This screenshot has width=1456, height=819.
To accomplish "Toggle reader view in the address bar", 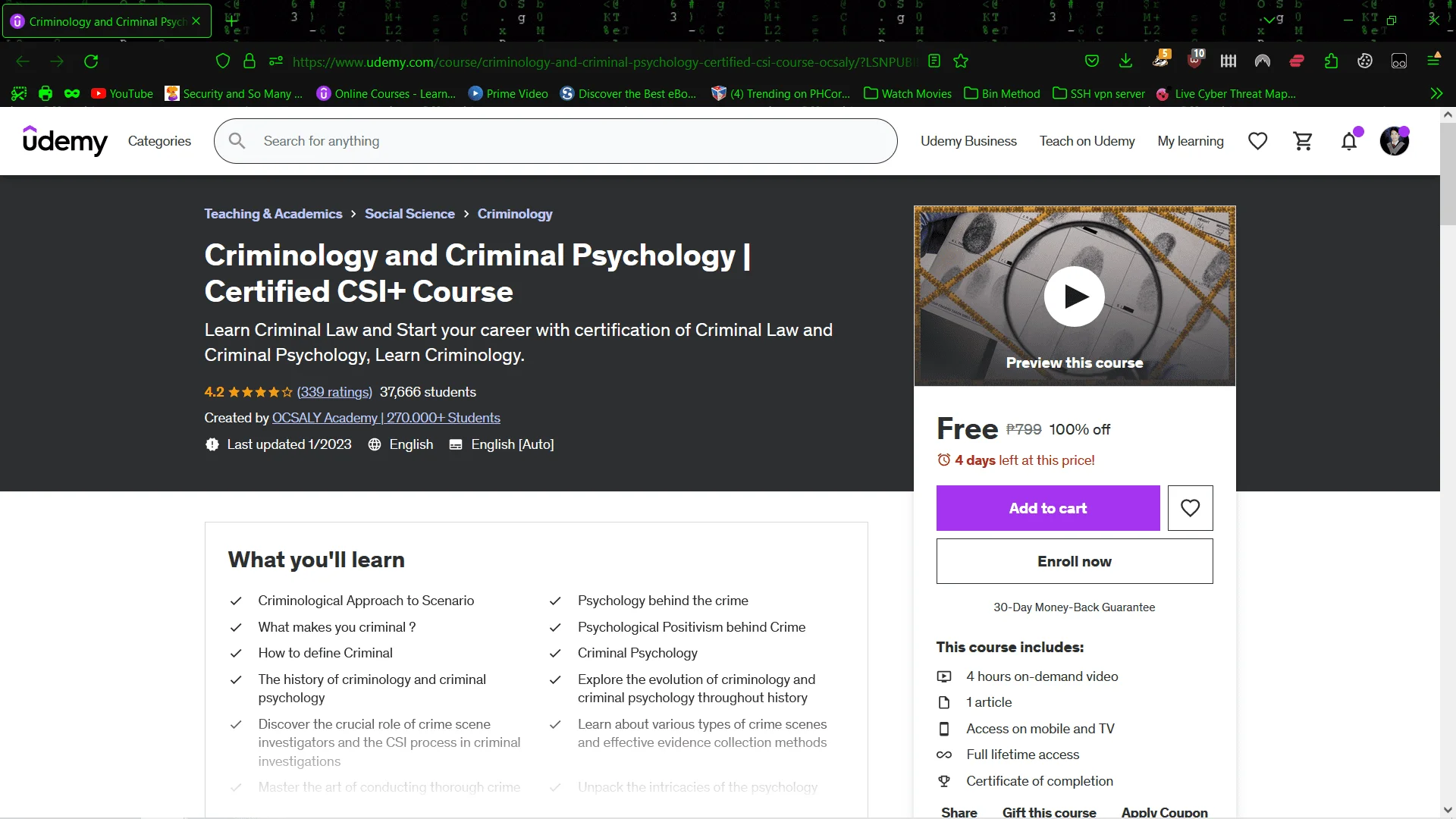I will tap(934, 61).
